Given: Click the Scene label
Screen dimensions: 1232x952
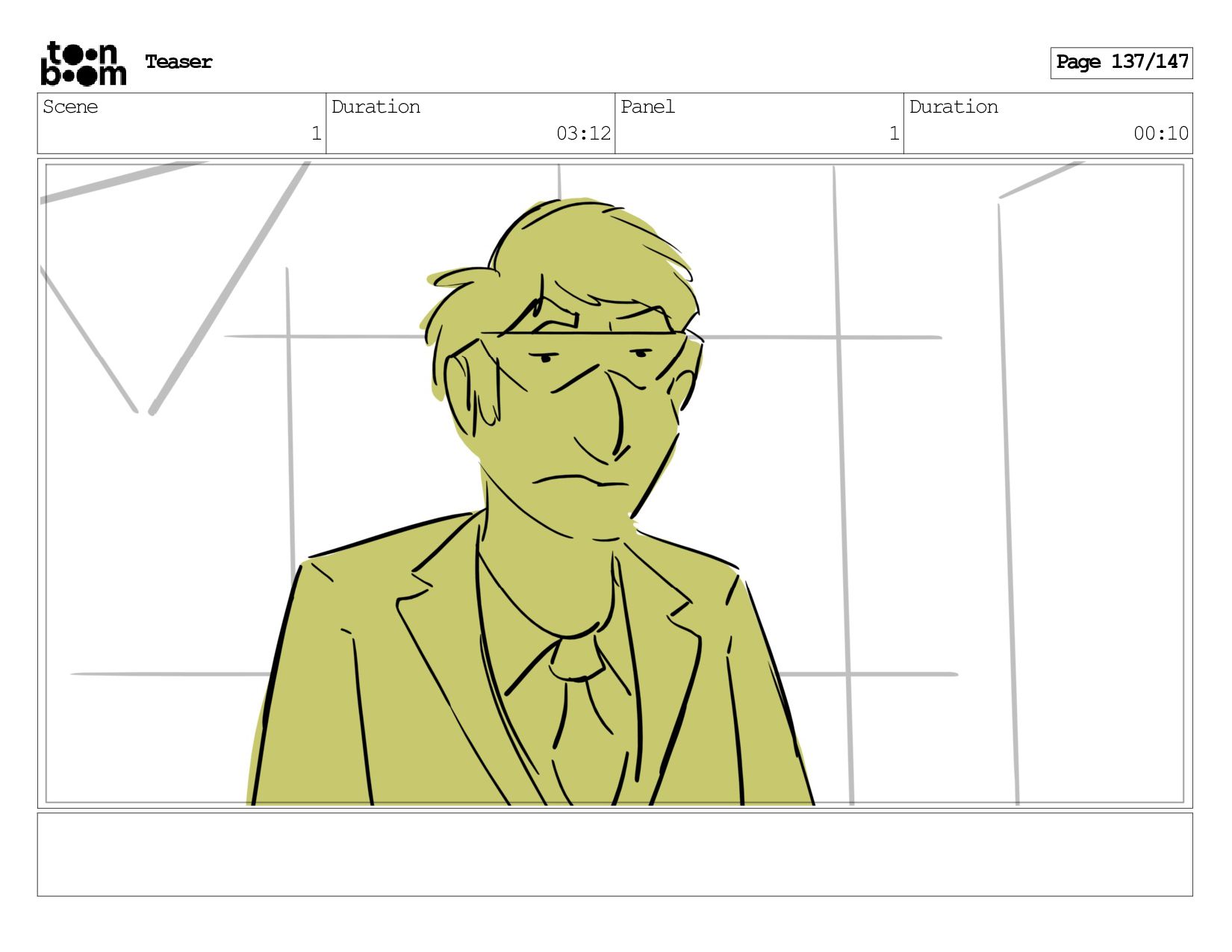Looking at the screenshot, I should 70,107.
